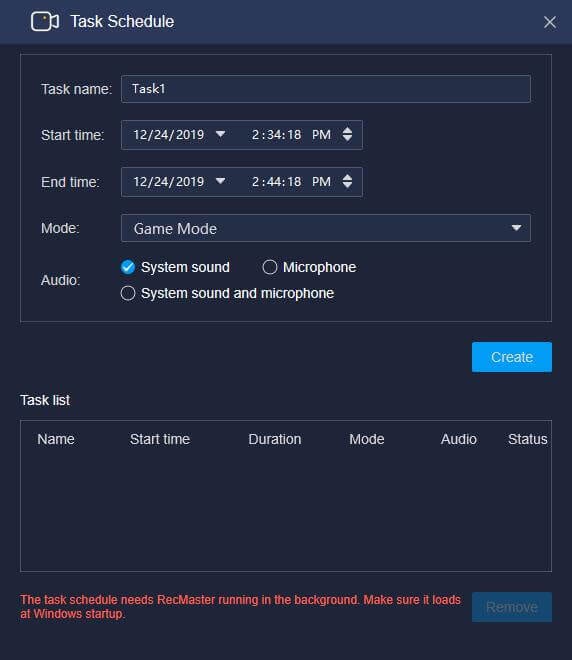Image resolution: width=572 pixels, height=660 pixels.
Task: Click the Remove button
Action: (x=512, y=607)
